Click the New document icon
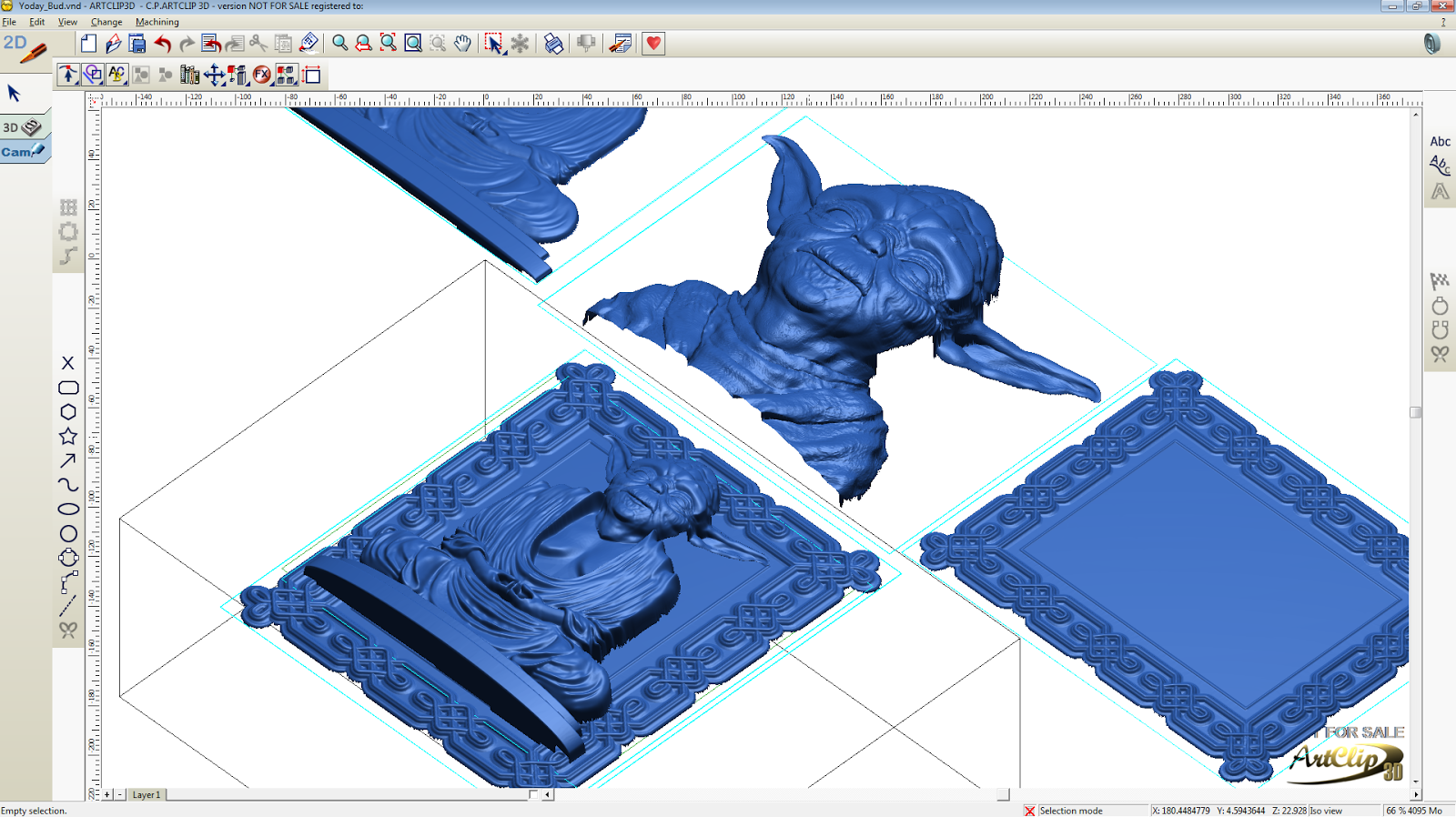Image resolution: width=1456 pixels, height=817 pixels. coord(88,44)
